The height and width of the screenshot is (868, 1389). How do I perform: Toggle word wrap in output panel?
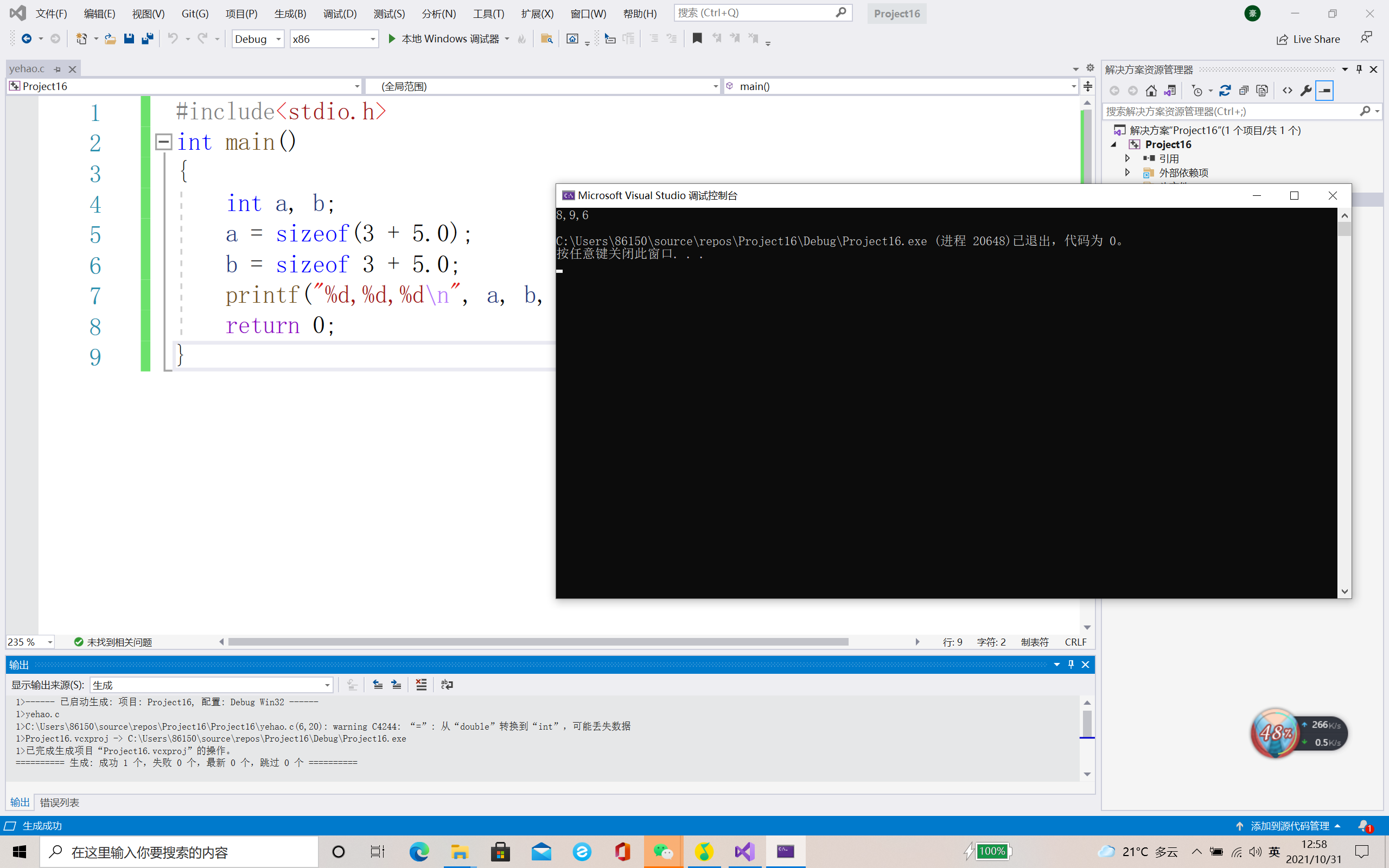[447, 684]
